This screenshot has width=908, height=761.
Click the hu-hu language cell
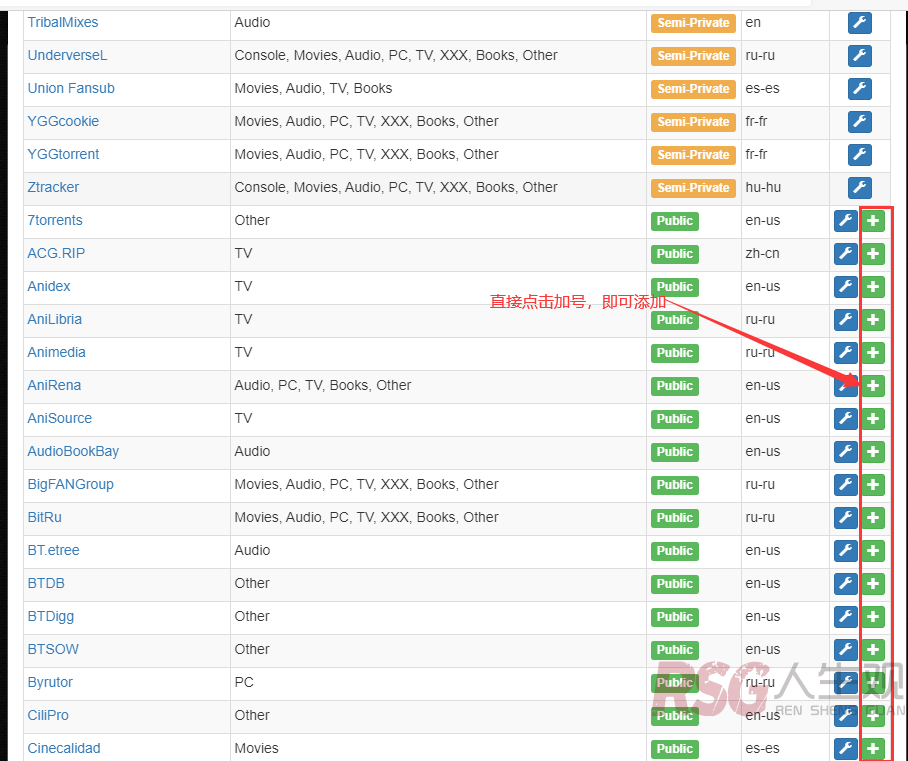click(763, 188)
